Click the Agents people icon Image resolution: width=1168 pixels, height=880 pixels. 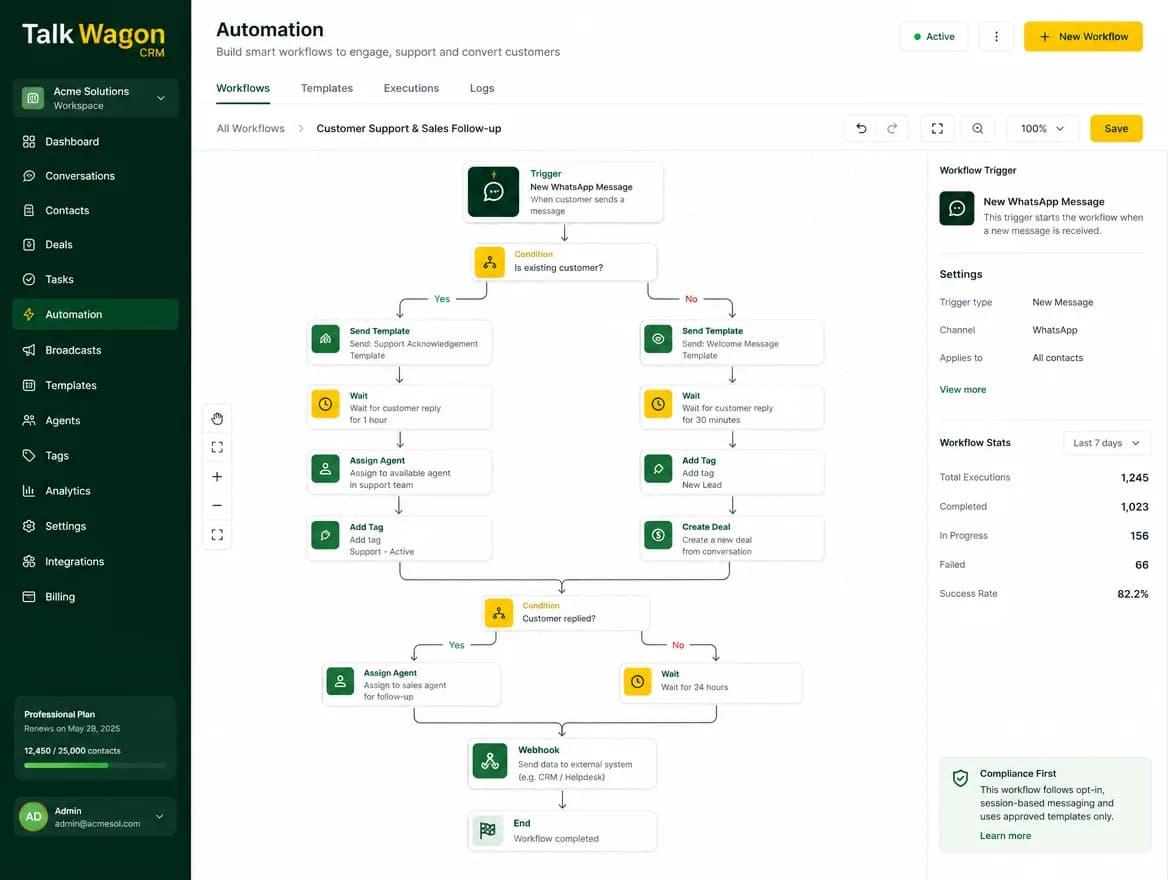[x=29, y=420]
